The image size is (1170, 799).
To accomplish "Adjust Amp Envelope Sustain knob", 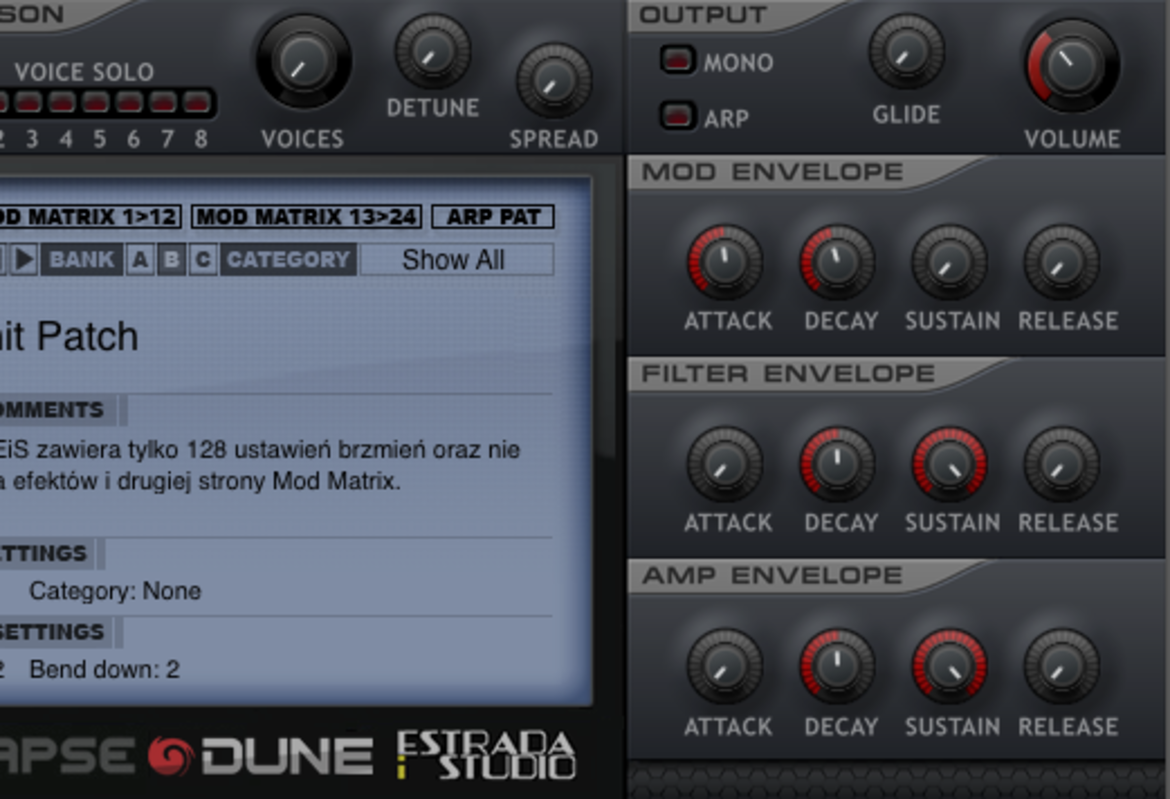I will (949, 667).
